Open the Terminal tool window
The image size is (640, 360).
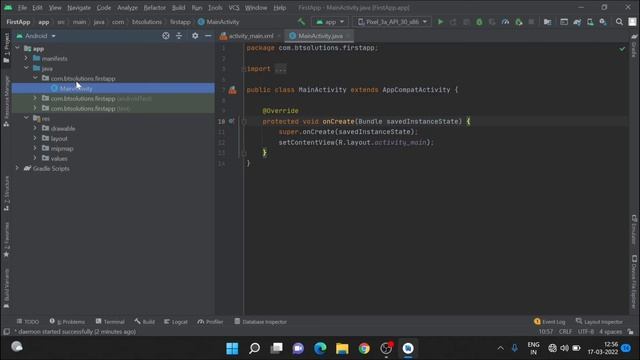[110, 322]
